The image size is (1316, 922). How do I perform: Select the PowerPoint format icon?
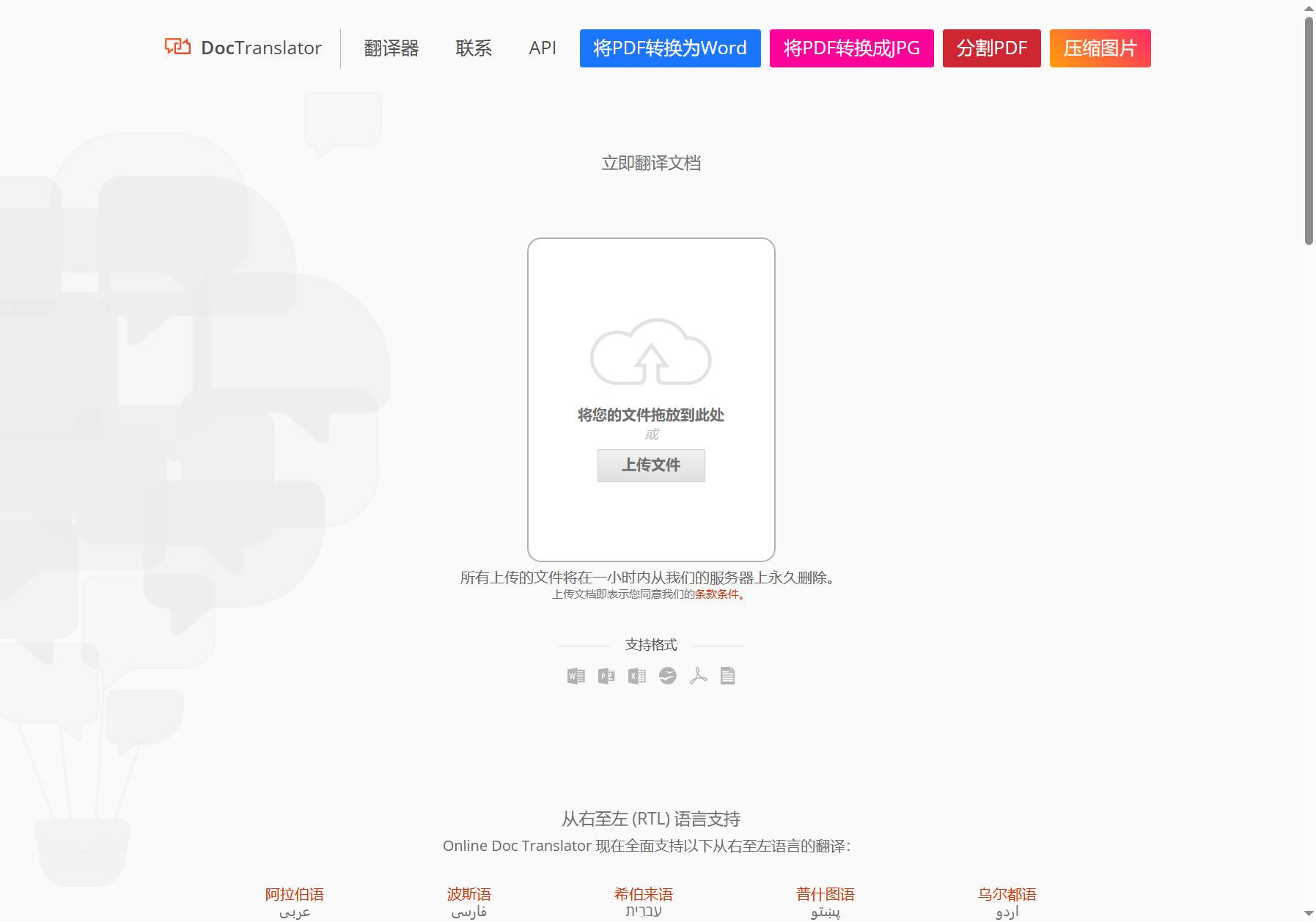tap(606, 676)
